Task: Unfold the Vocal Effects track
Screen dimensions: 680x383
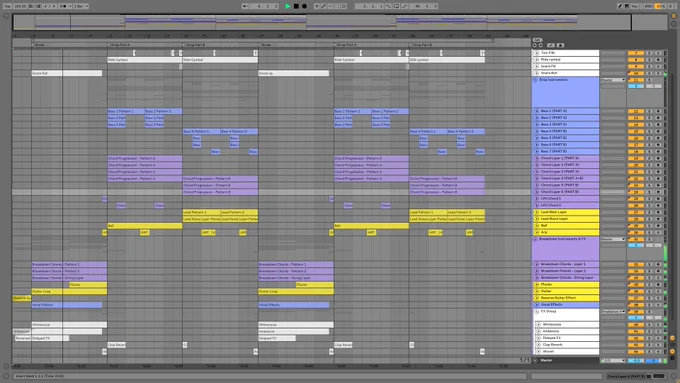Action: [536, 304]
